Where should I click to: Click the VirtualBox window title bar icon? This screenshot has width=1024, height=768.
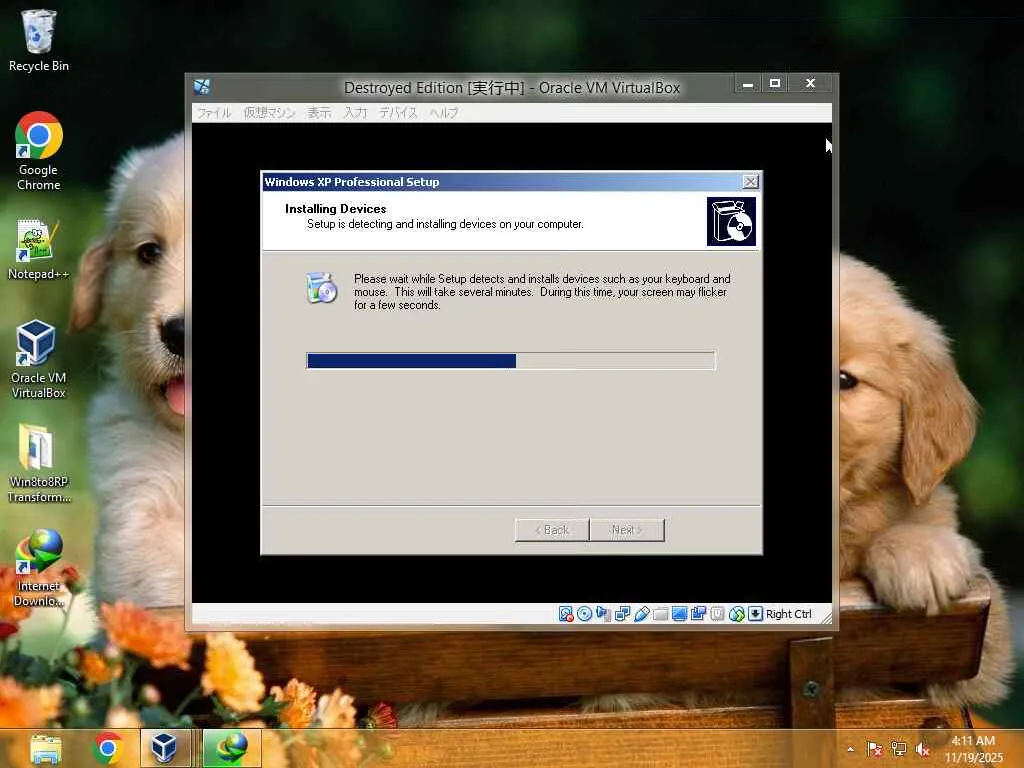tap(202, 87)
